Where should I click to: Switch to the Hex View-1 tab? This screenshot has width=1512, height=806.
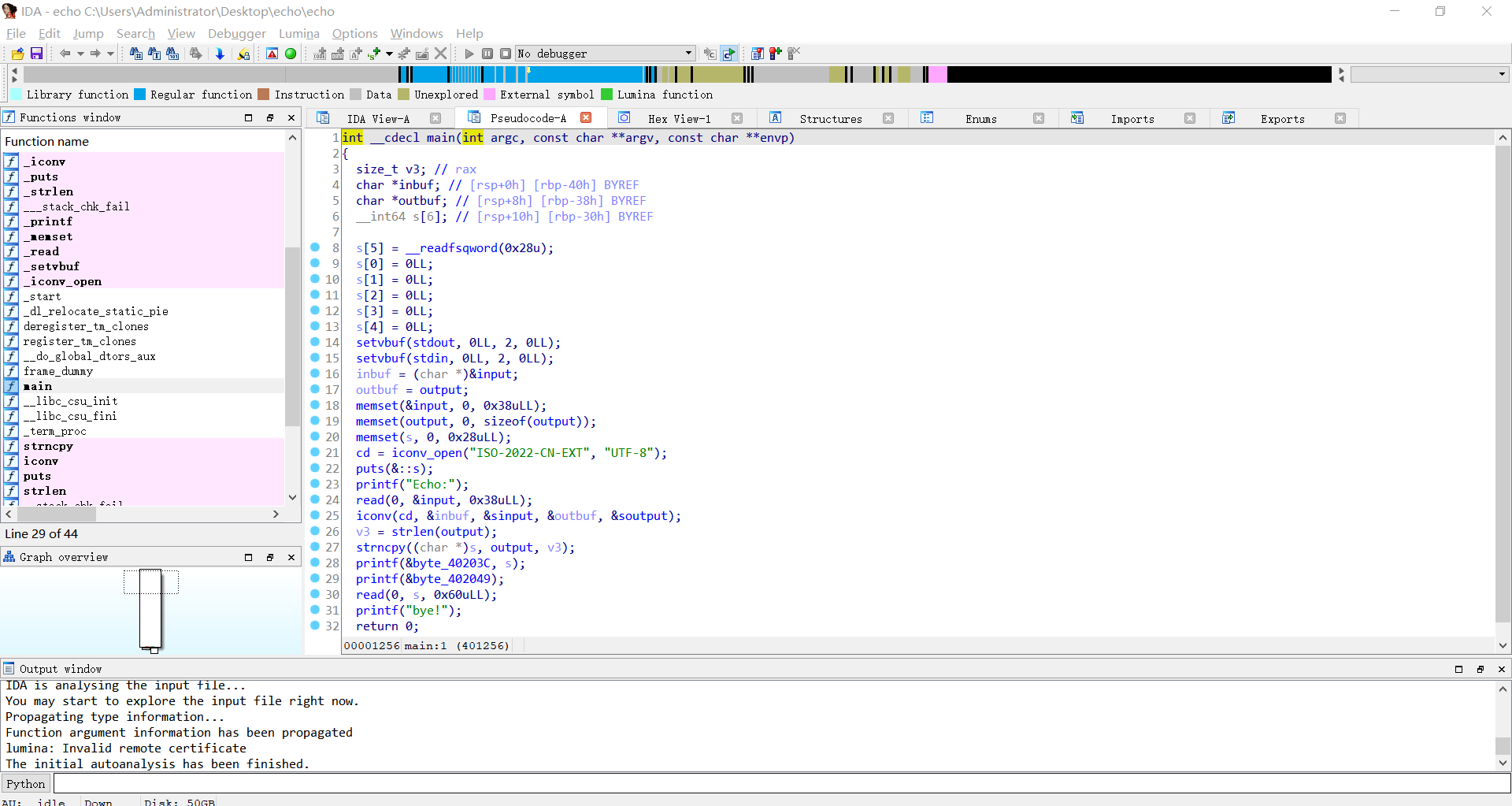click(679, 119)
